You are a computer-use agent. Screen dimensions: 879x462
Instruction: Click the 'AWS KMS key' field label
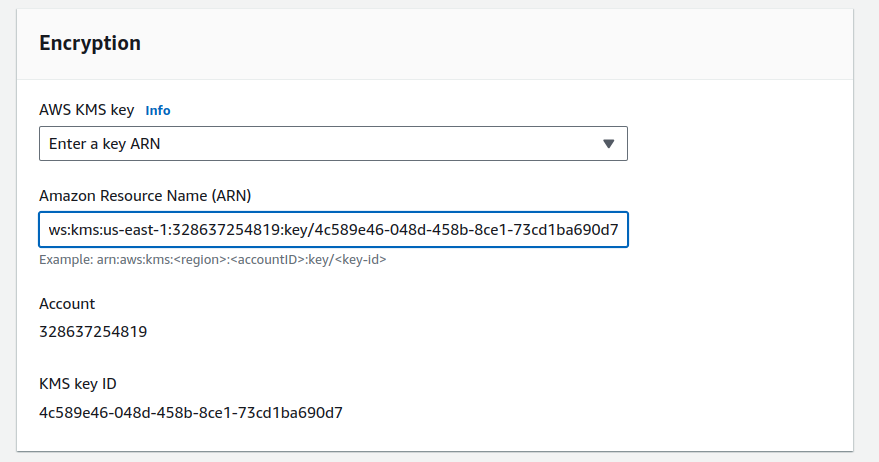[x=86, y=110]
